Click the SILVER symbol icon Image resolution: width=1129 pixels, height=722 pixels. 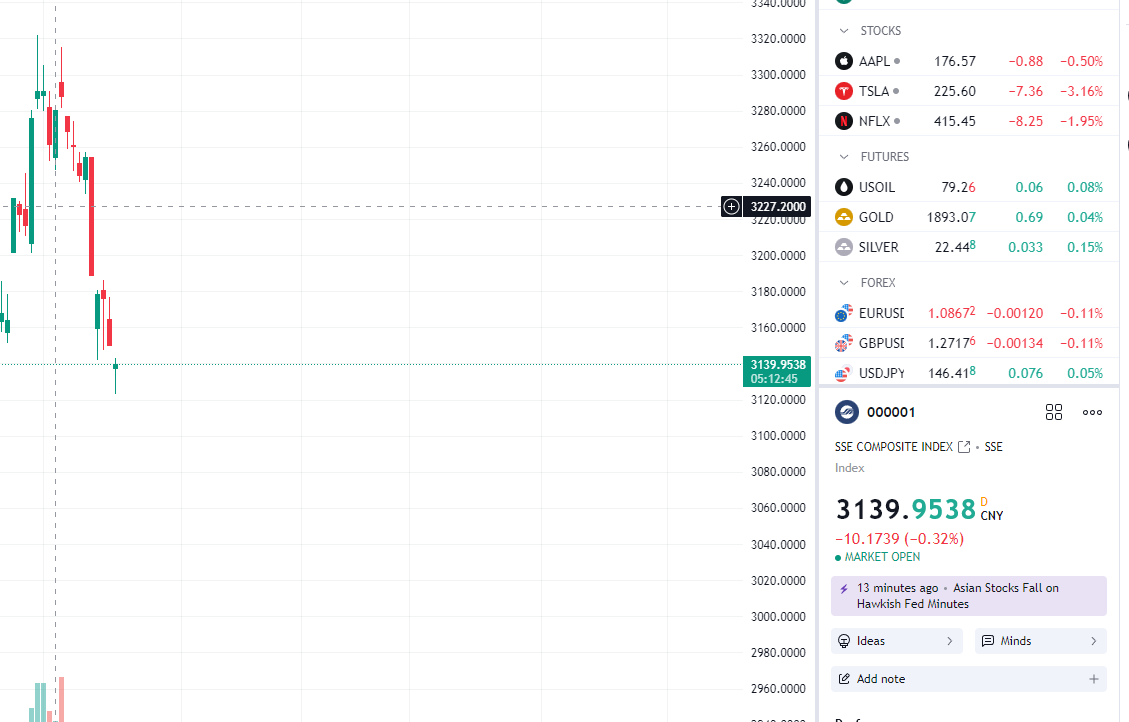(x=844, y=247)
